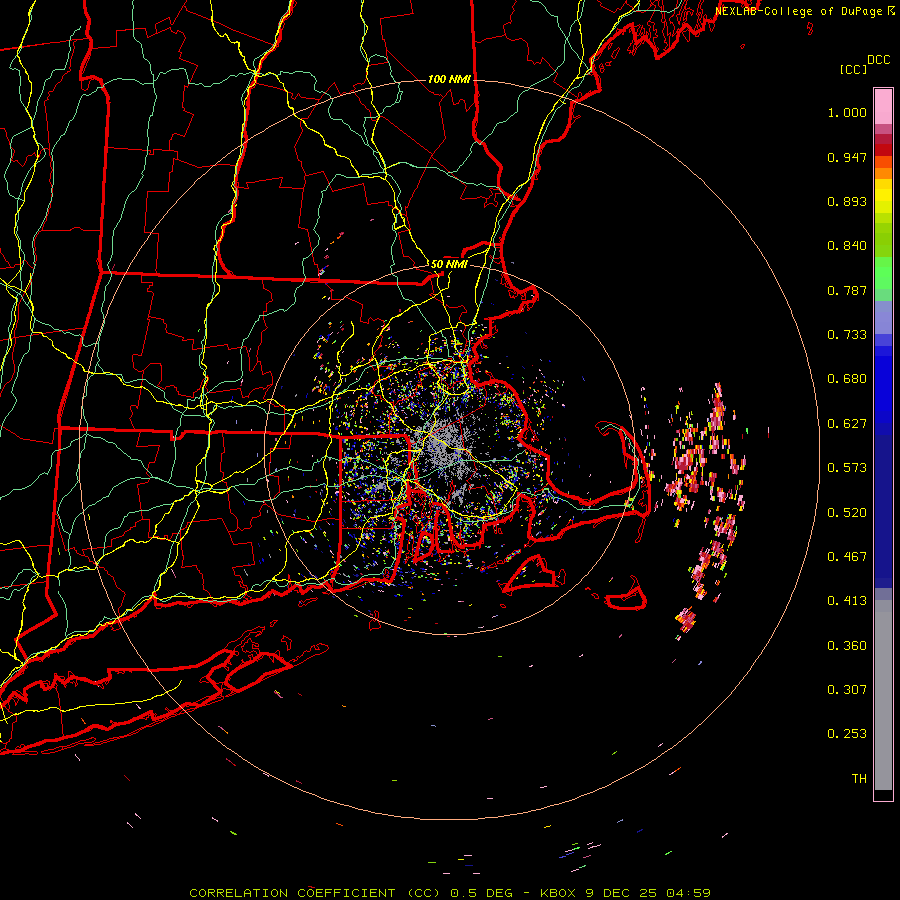This screenshot has height=900, width=900.
Task: Click the 0.307 scale value
Action: 847,690
